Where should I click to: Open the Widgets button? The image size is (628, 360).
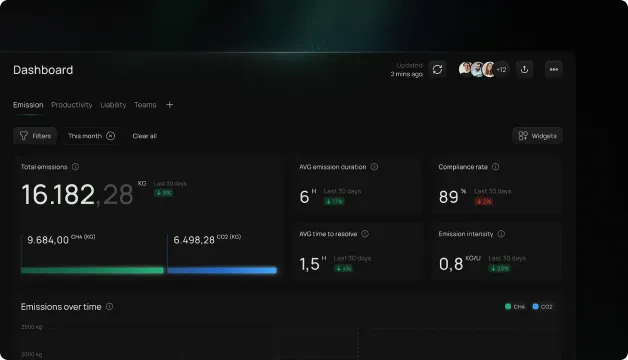click(x=537, y=136)
